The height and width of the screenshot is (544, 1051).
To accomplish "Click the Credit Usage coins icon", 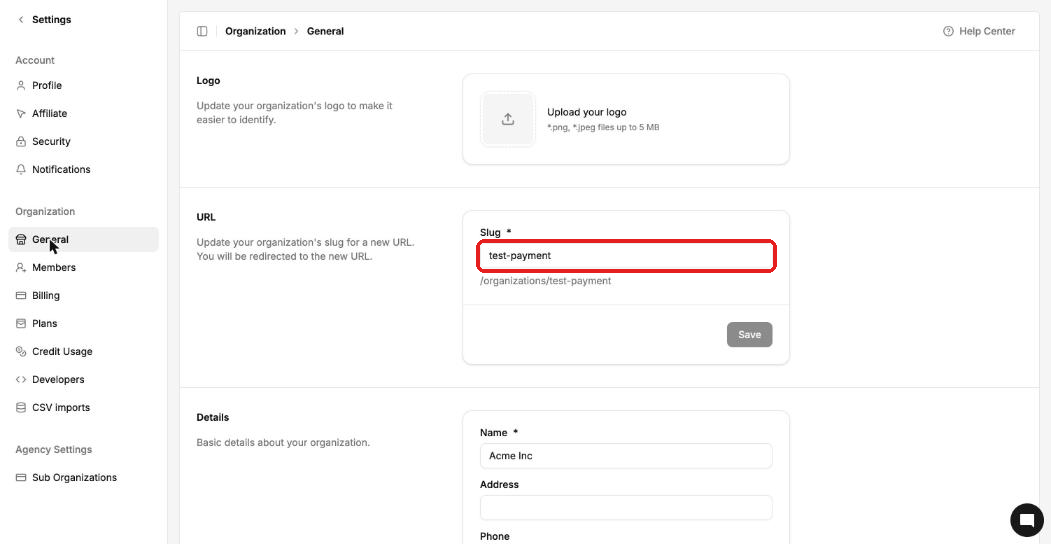I will (x=21, y=352).
